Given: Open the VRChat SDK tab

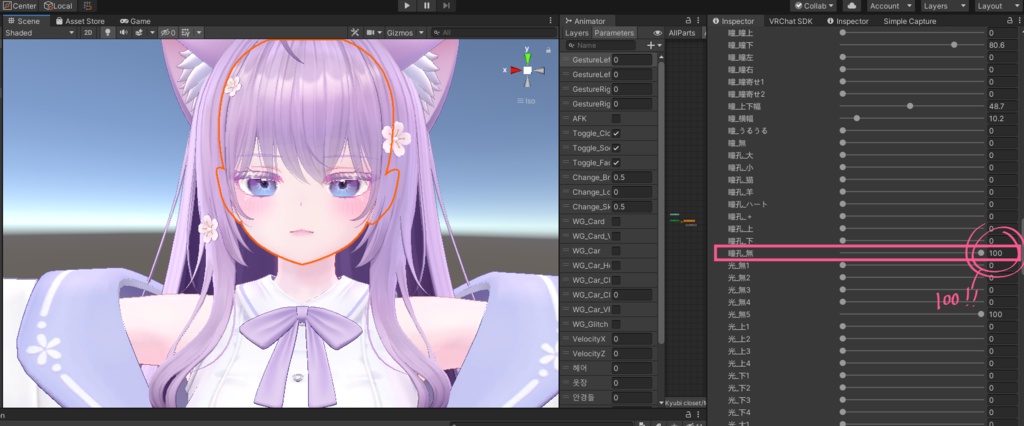Looking at the screenshot, I should [x=790, y=21].
